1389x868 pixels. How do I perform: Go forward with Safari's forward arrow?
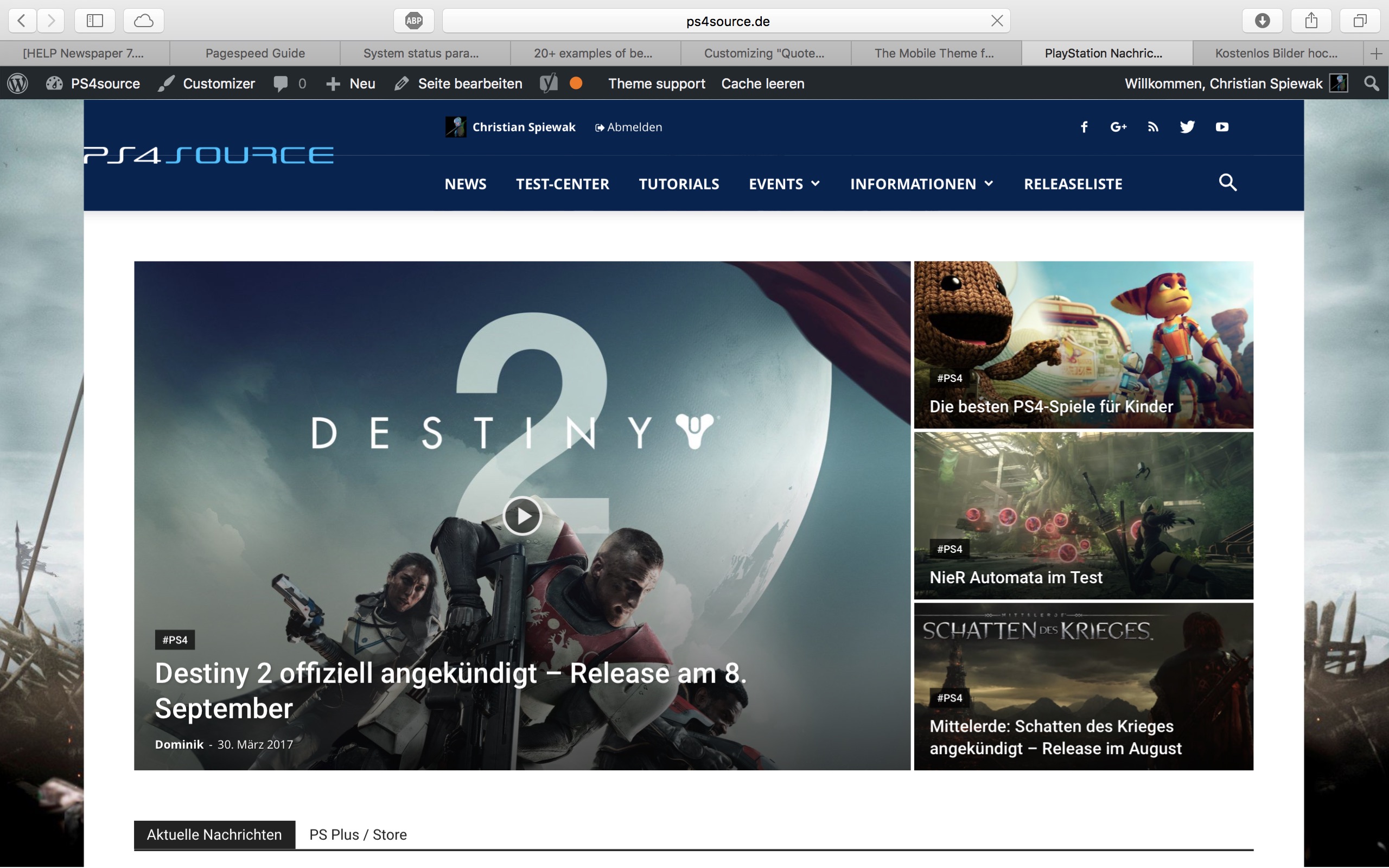click(x=51, y=21)
